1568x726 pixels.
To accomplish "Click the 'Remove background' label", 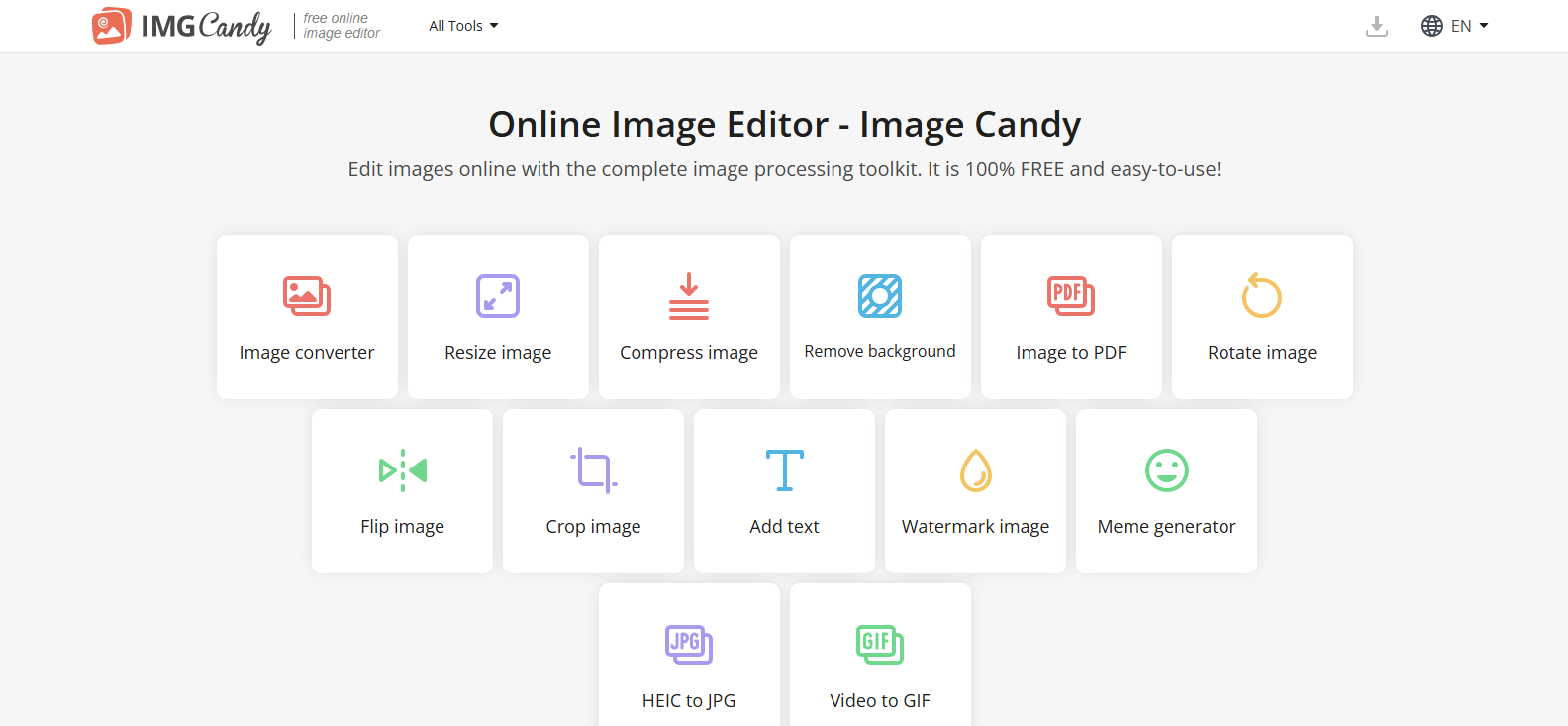I will 880,351.
